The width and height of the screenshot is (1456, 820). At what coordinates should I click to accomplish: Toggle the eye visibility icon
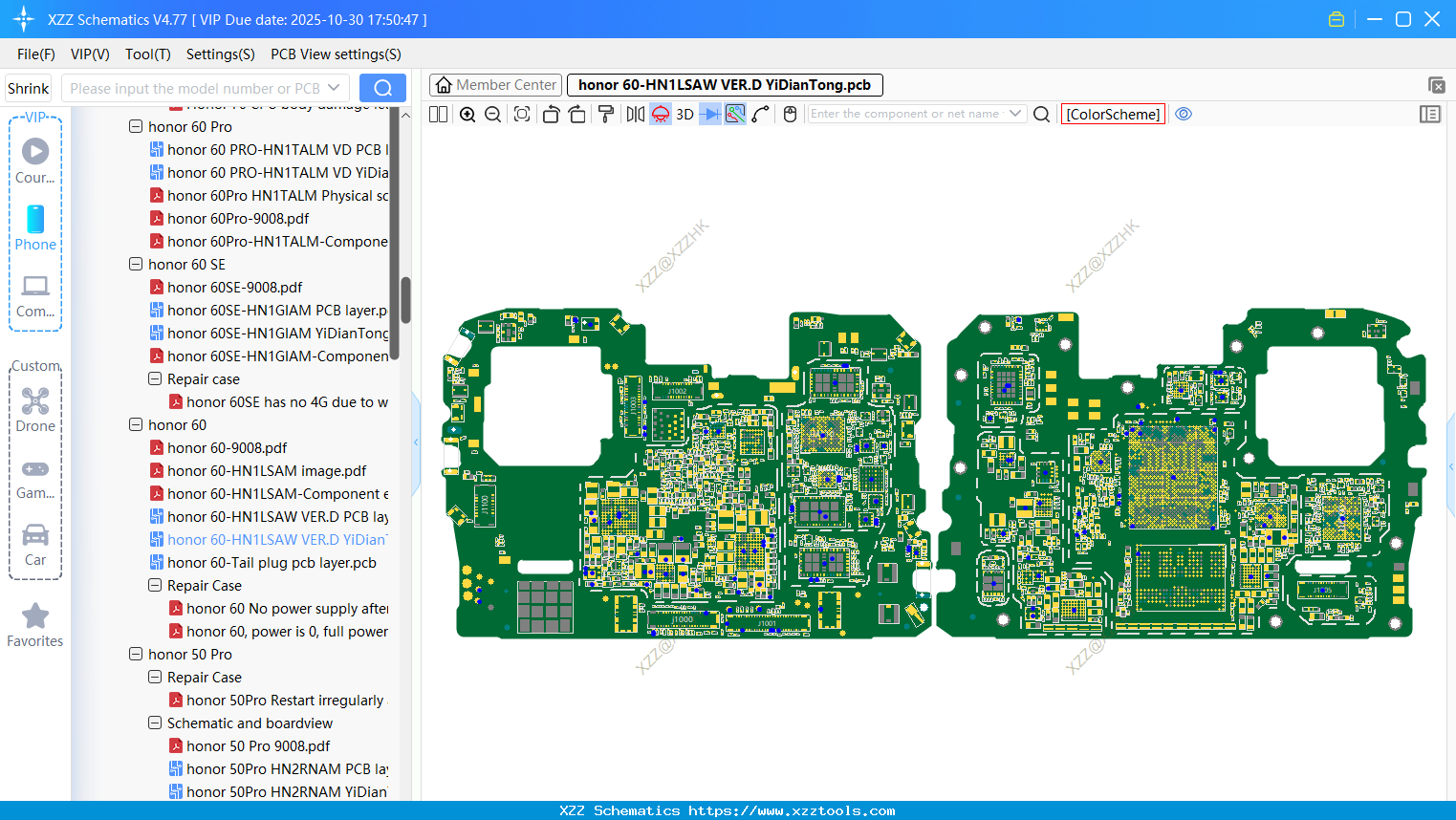click(x=1184, y=114)
